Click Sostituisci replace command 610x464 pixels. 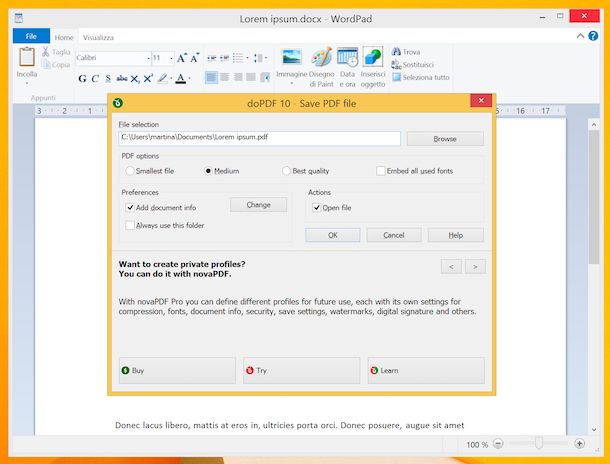tap(413, 65)
